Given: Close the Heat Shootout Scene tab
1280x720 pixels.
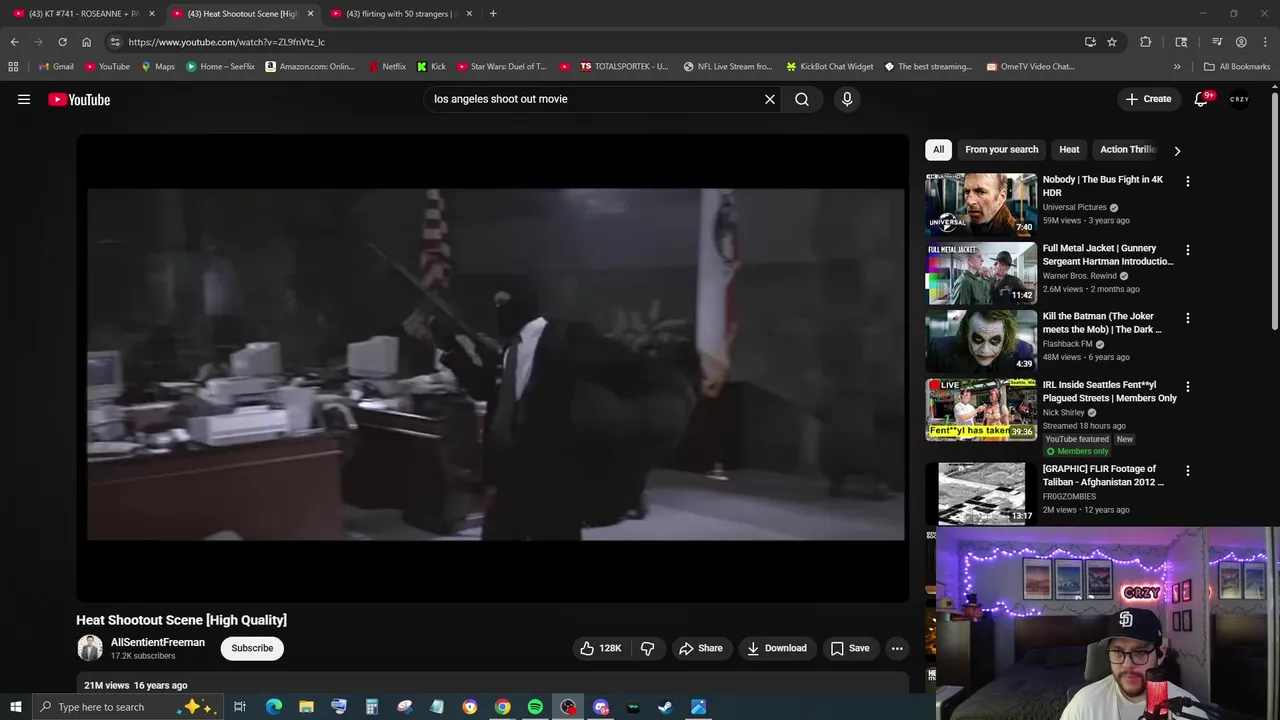Looking at the screenshot, I should point(310,14).
